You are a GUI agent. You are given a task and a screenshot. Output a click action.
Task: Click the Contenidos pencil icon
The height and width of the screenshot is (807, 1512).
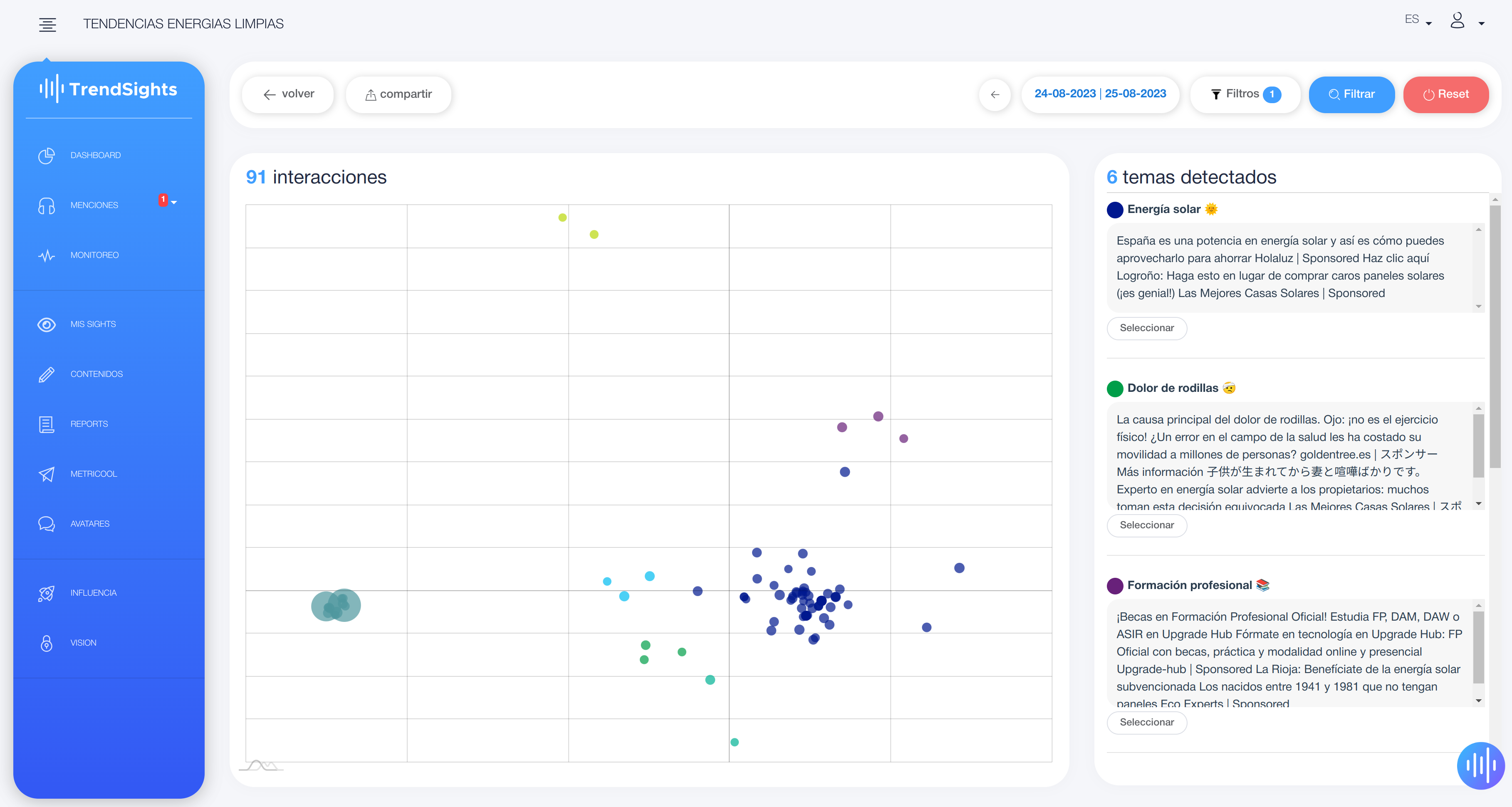(46, 374)
